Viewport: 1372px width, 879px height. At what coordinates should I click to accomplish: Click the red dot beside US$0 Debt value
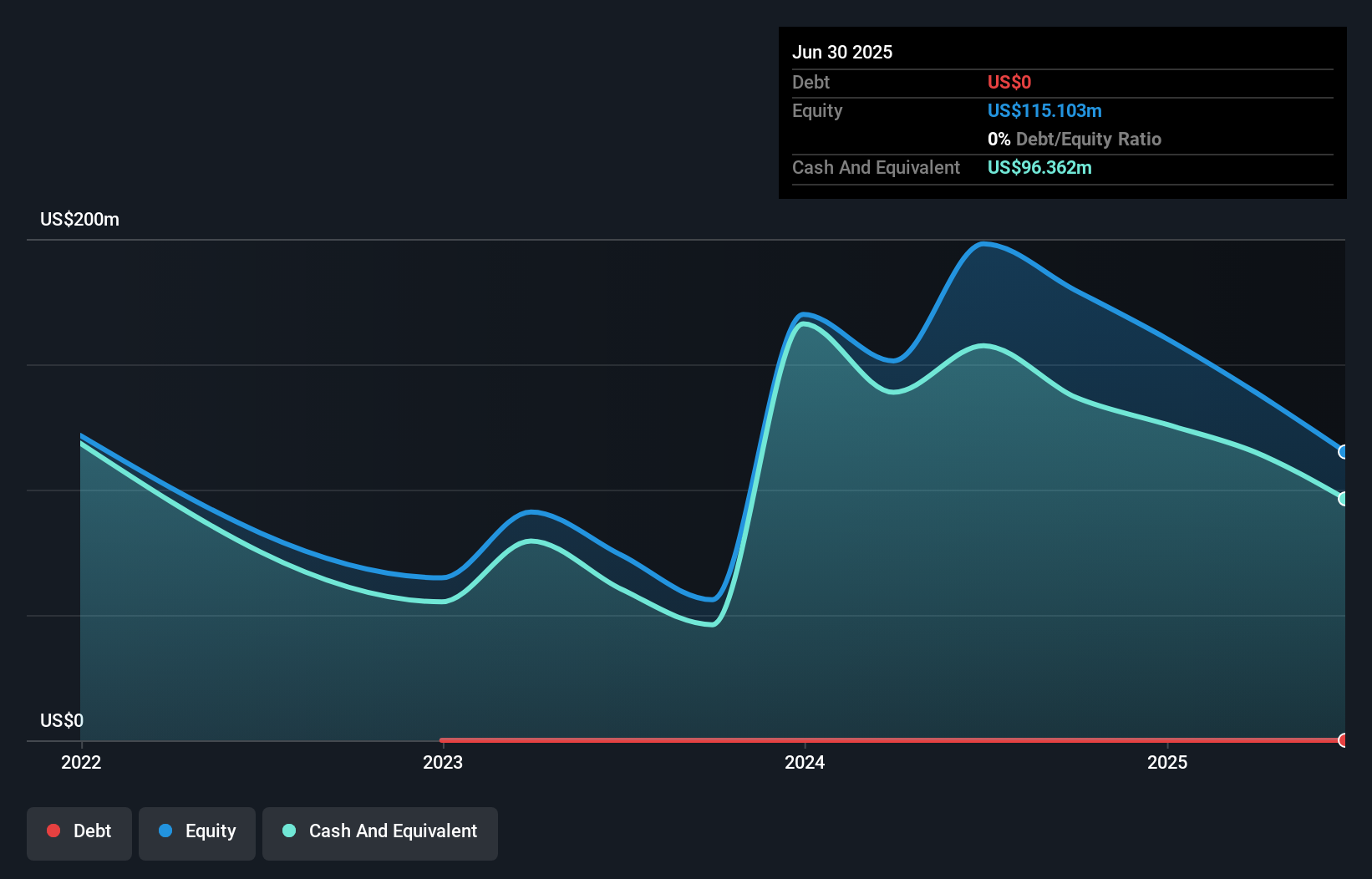[1009, 82]
